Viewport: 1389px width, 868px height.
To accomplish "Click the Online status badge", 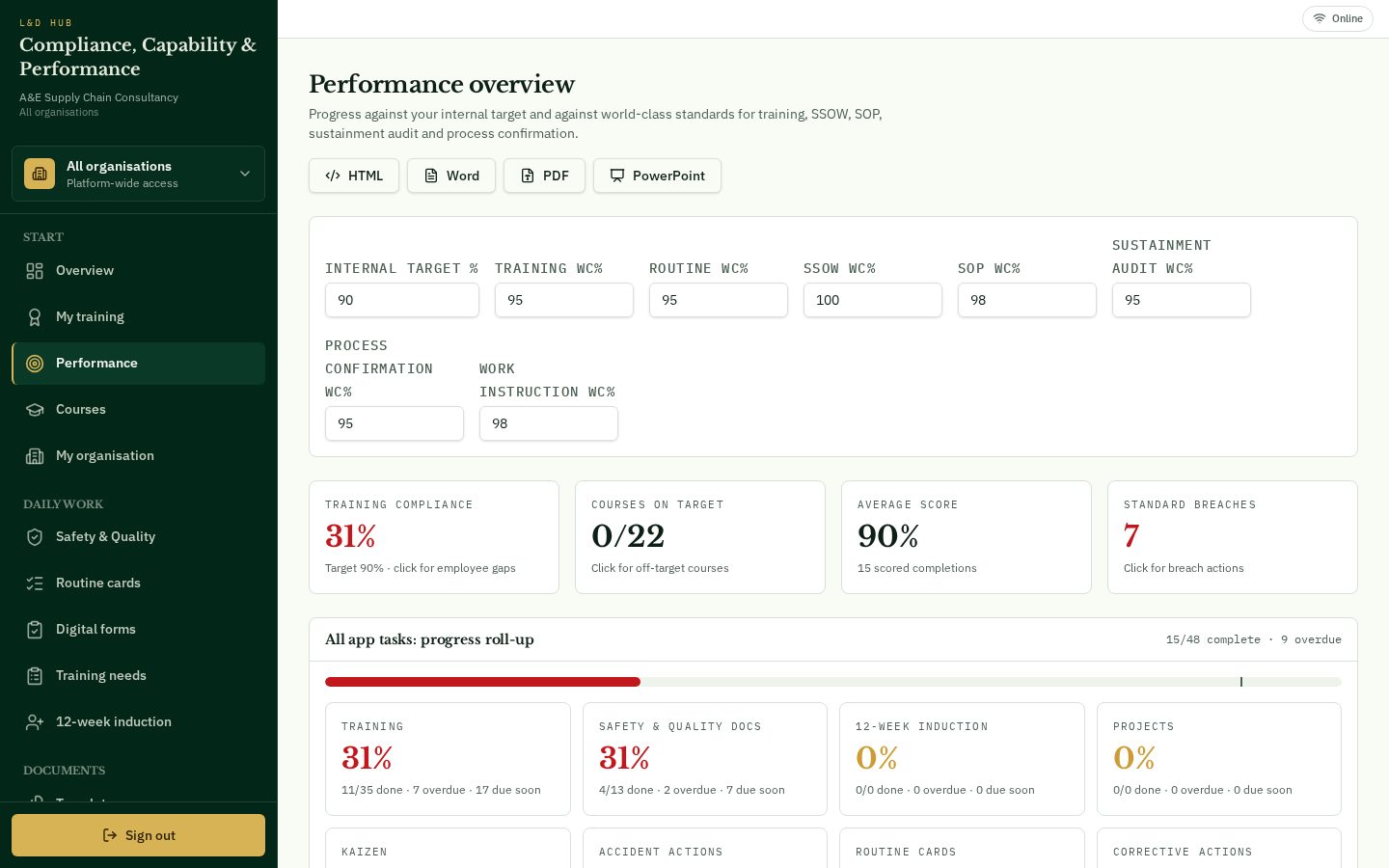I will pos(1338,18).
